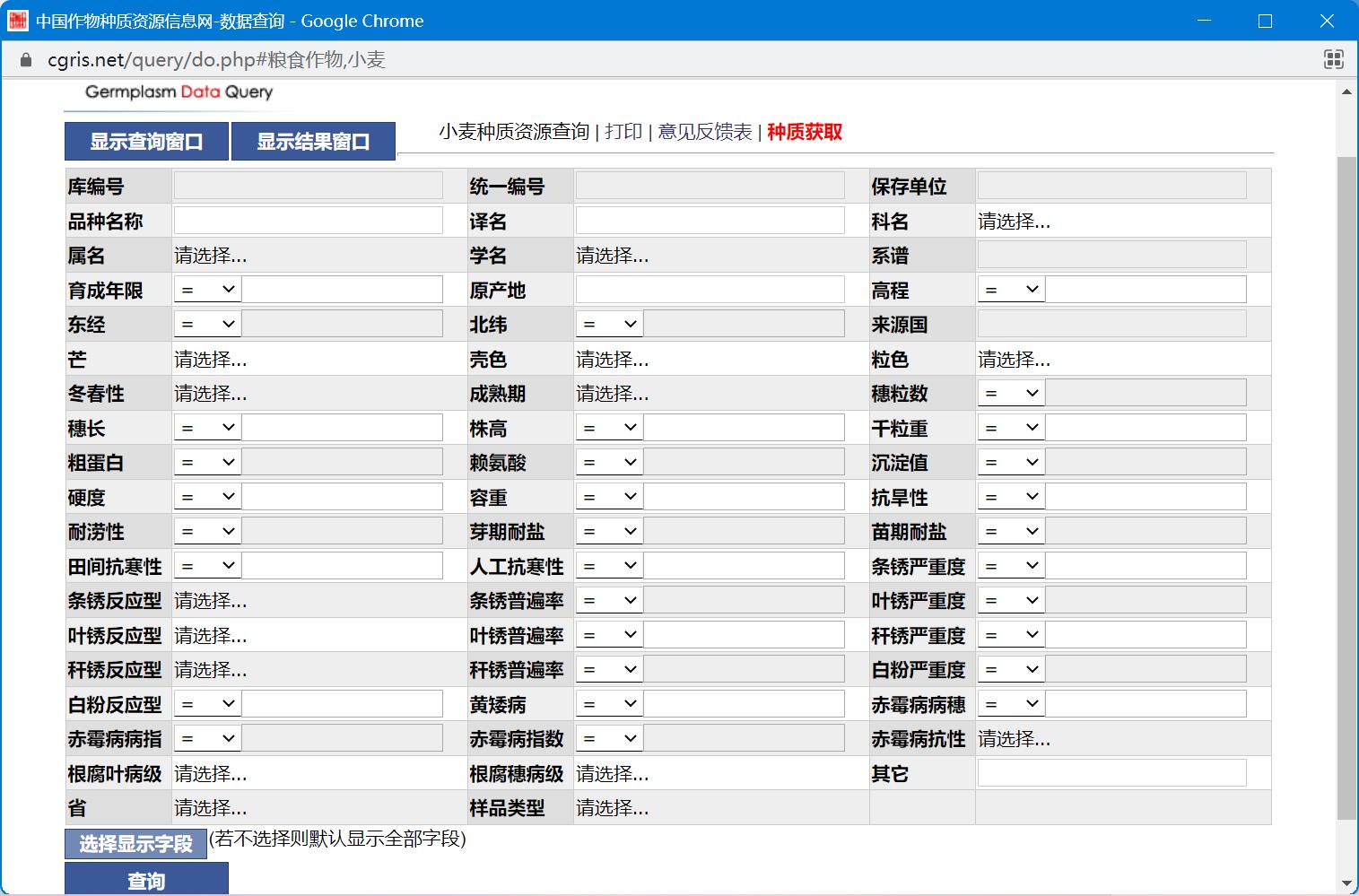Click the 原产地 text input

click(x=710, y=290)
